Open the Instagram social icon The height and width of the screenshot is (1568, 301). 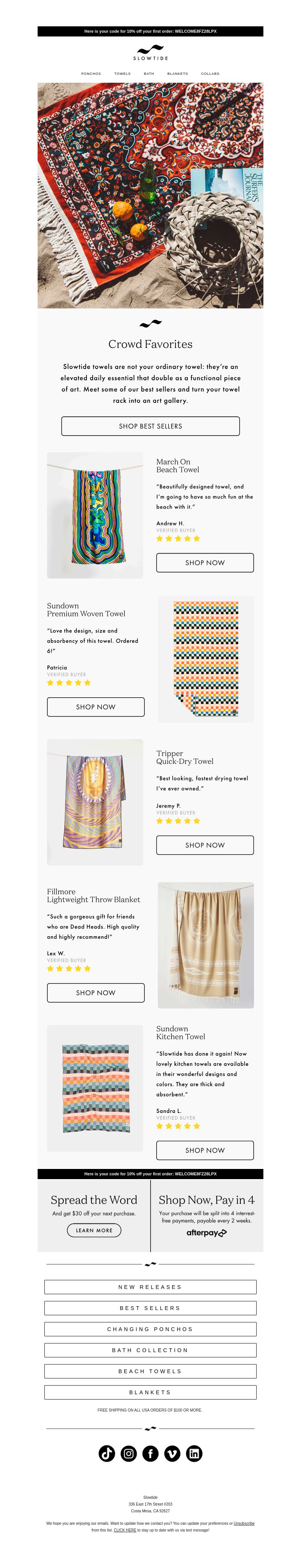pyautogui.click(x=129, y=1454)
